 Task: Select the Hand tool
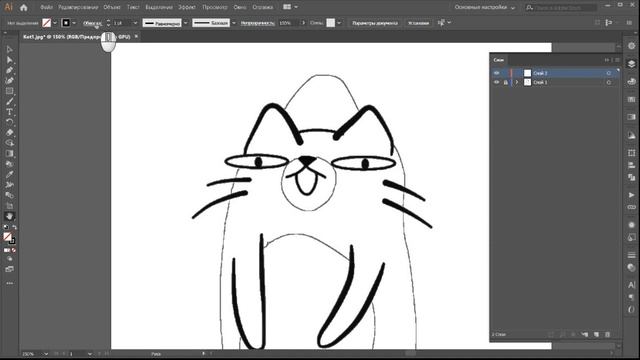[9, 216]
